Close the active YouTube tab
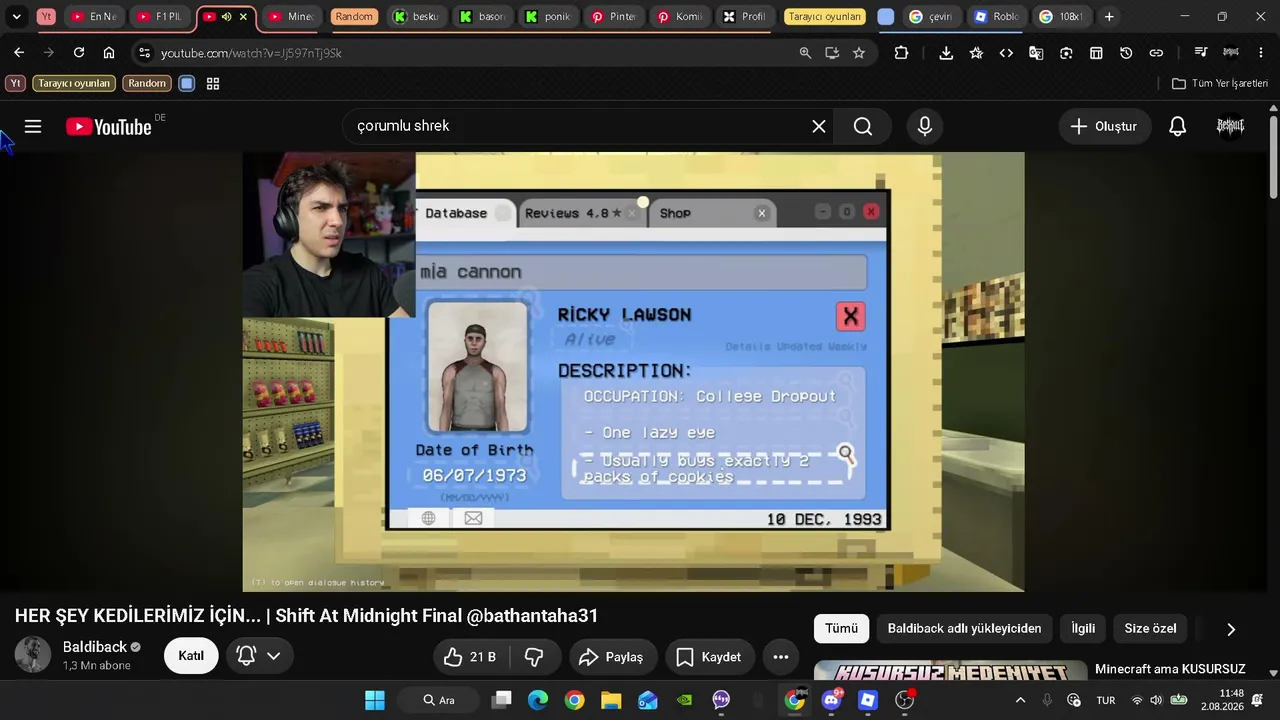Viewport: 1280px width, 720px height. coord(243,17)
